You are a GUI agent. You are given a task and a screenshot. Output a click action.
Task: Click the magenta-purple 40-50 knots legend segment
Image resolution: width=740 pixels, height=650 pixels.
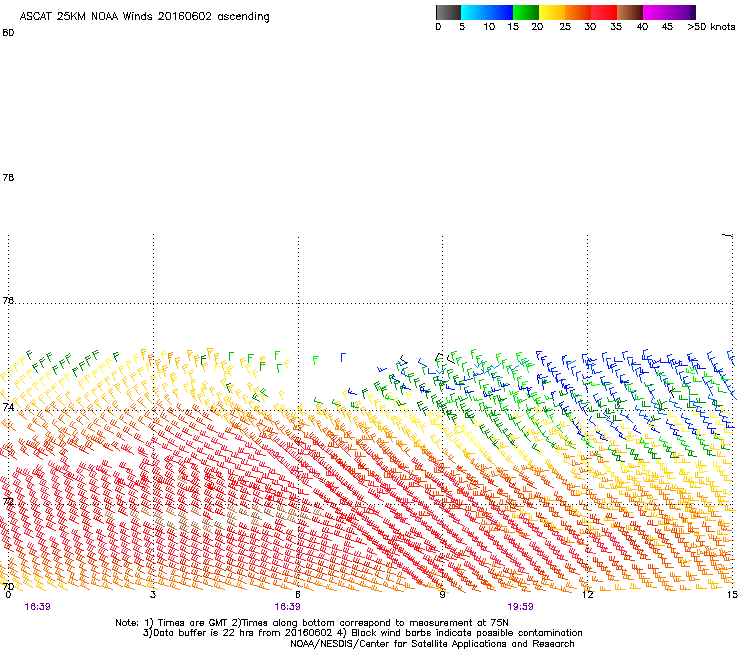click(666, 12)
